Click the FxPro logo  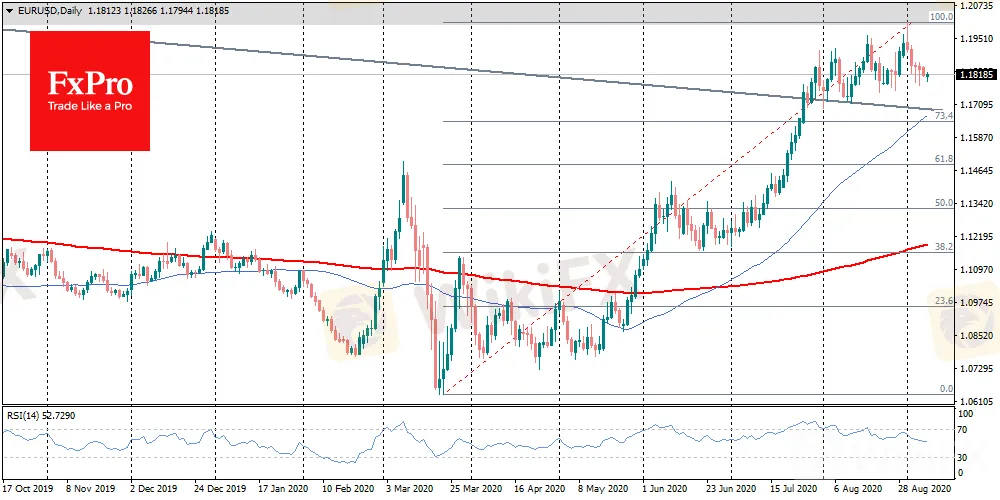coord(90,90)
